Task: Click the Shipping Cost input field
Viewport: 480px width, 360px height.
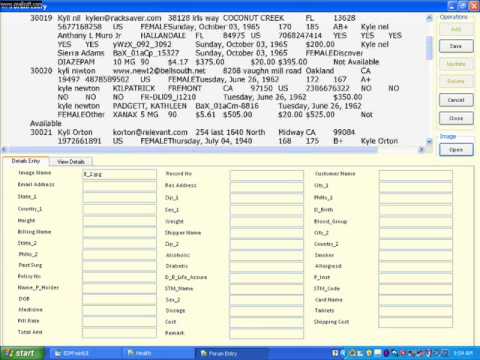Action: coord(415,322)
